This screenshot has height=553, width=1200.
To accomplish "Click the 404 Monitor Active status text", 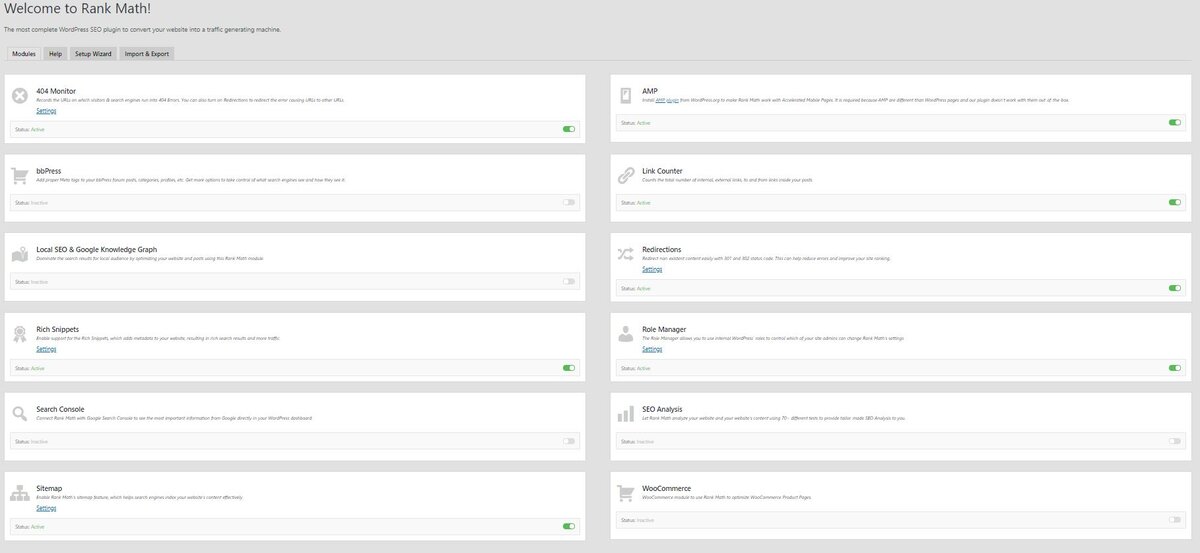I will coord(38,129).
